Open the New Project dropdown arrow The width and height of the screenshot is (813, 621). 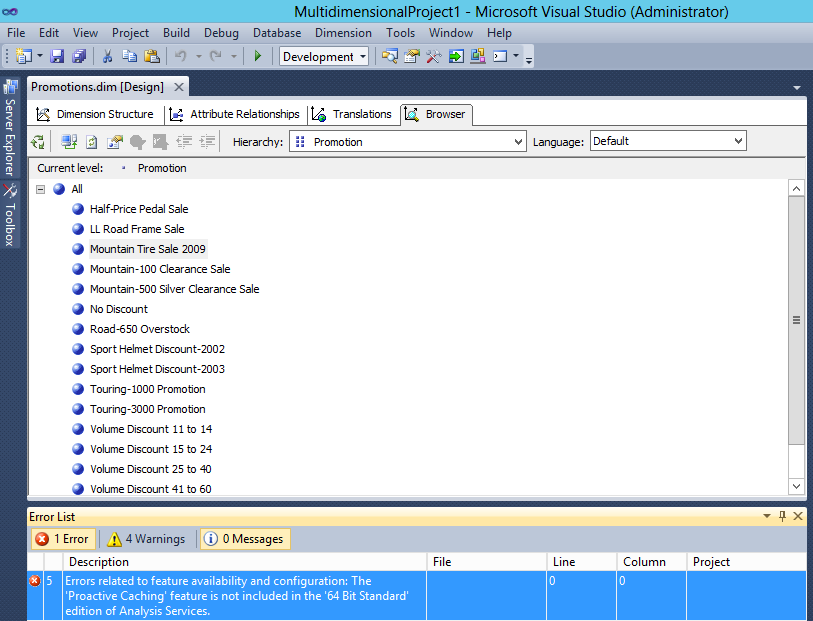coord(40,56)
